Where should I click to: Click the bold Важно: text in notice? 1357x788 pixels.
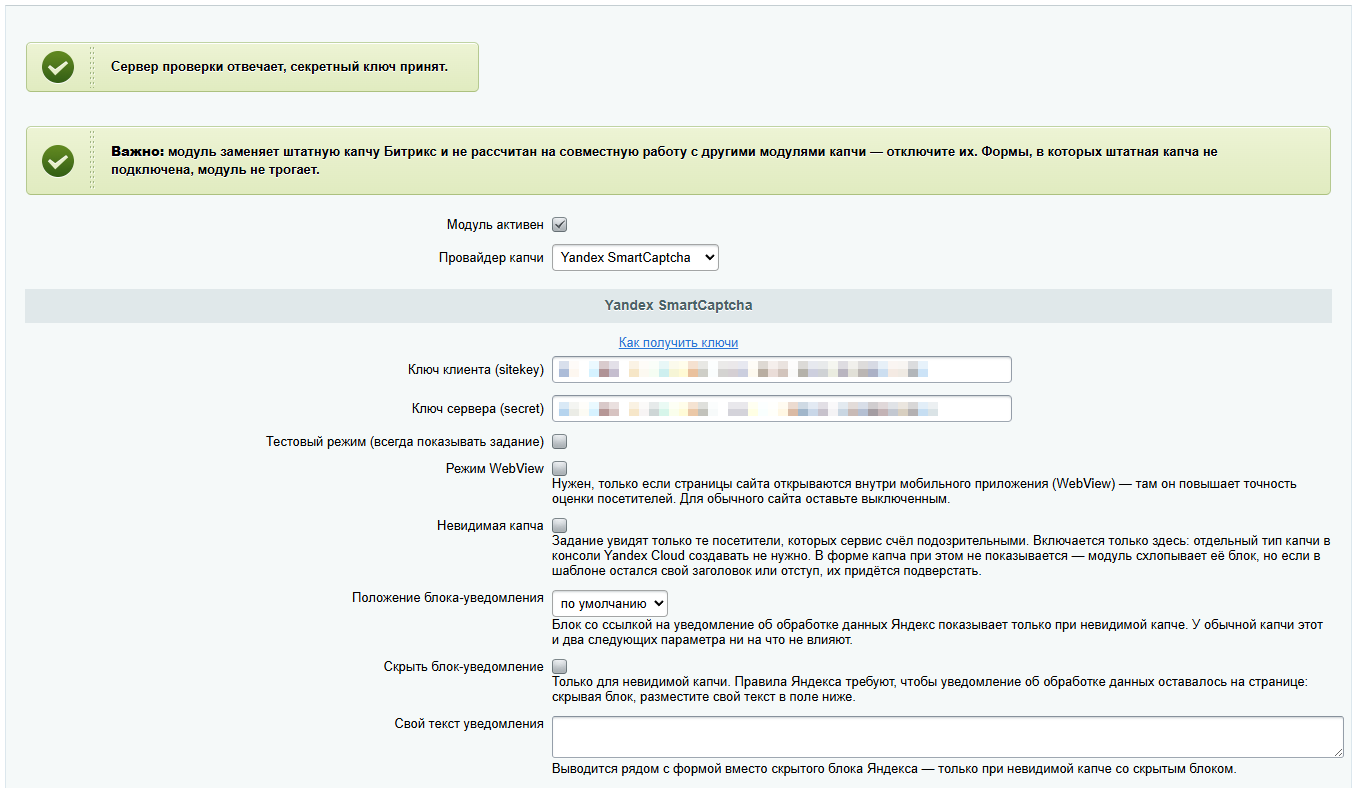coord(137,152)
